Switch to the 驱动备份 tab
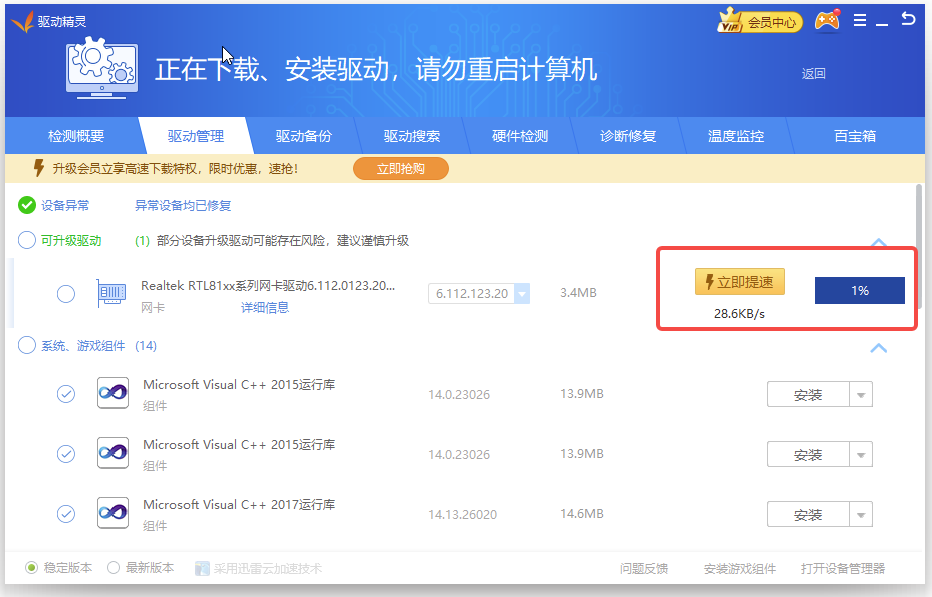Screen dimensions: 932x597 303,136
